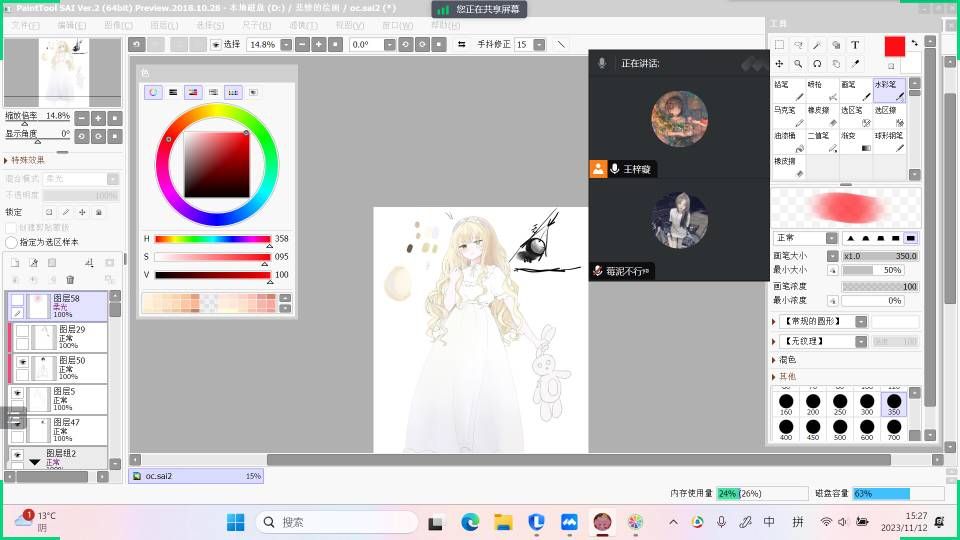Image resolution: width=960 pixels, height=540 pixels.
Task: Enable 指定为选区样本 radio option
Action: pos(12,242)
